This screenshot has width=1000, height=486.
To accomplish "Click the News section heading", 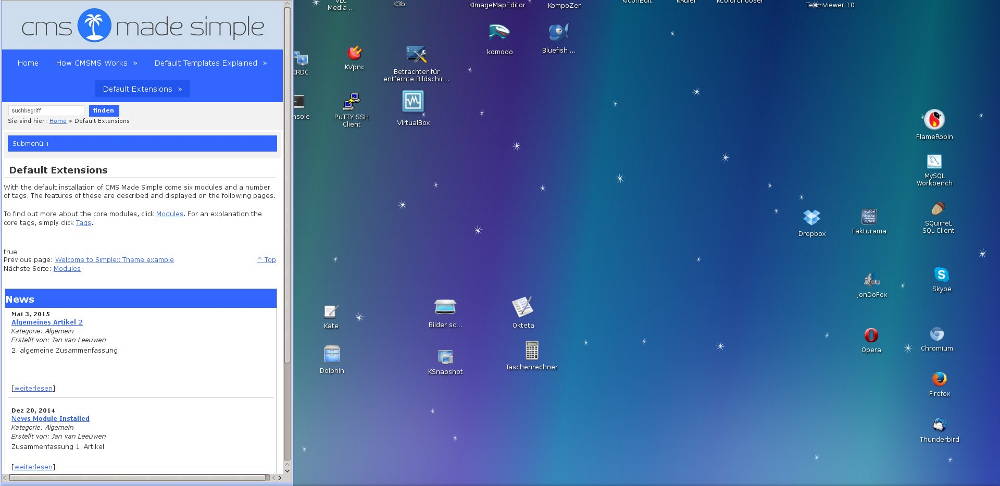I will coord(20,299).
